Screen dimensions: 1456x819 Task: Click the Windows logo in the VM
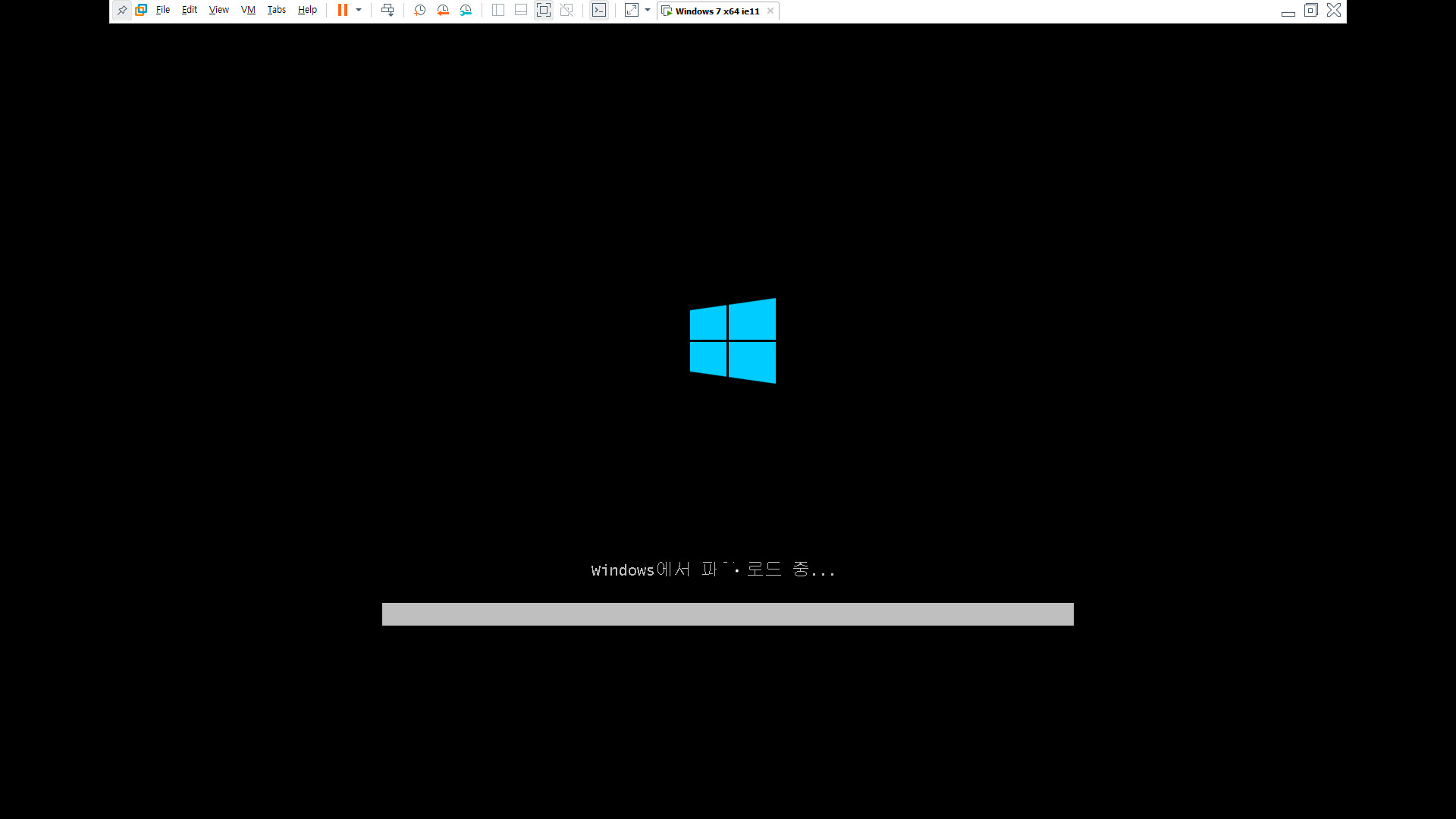coord(733,340)
